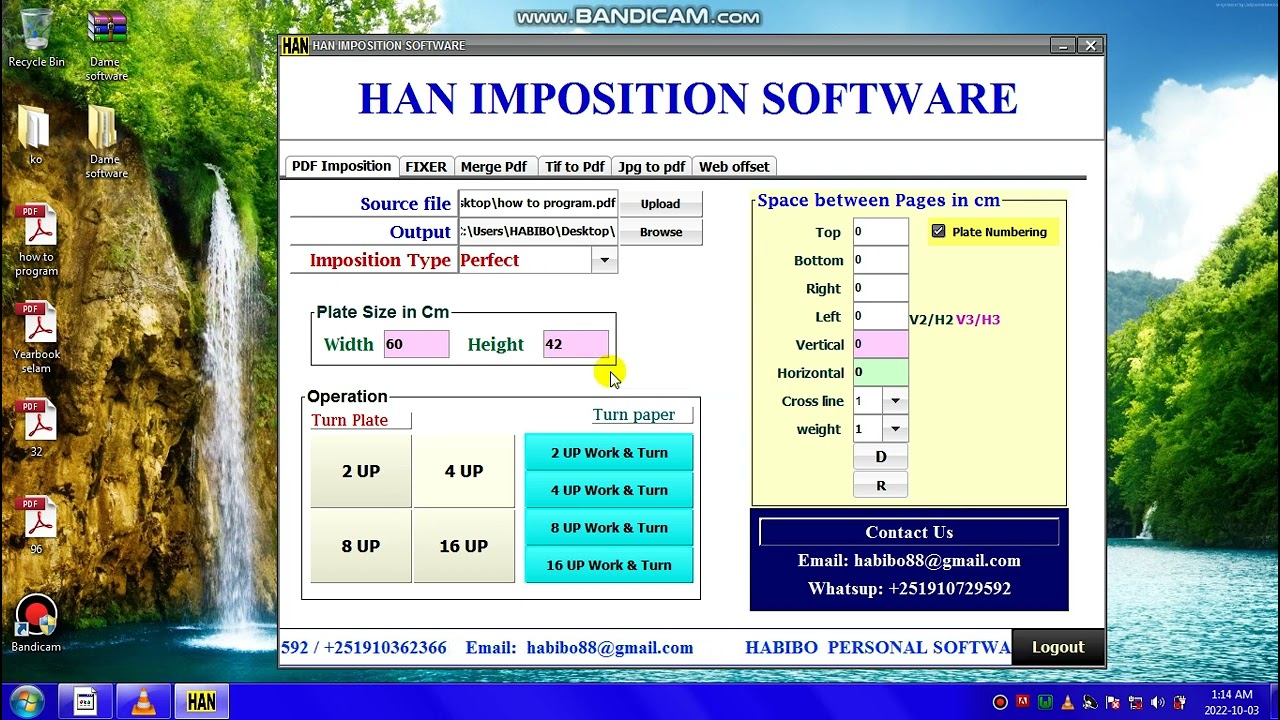Click the Bandicam recording tray icon

(1000, 702)
